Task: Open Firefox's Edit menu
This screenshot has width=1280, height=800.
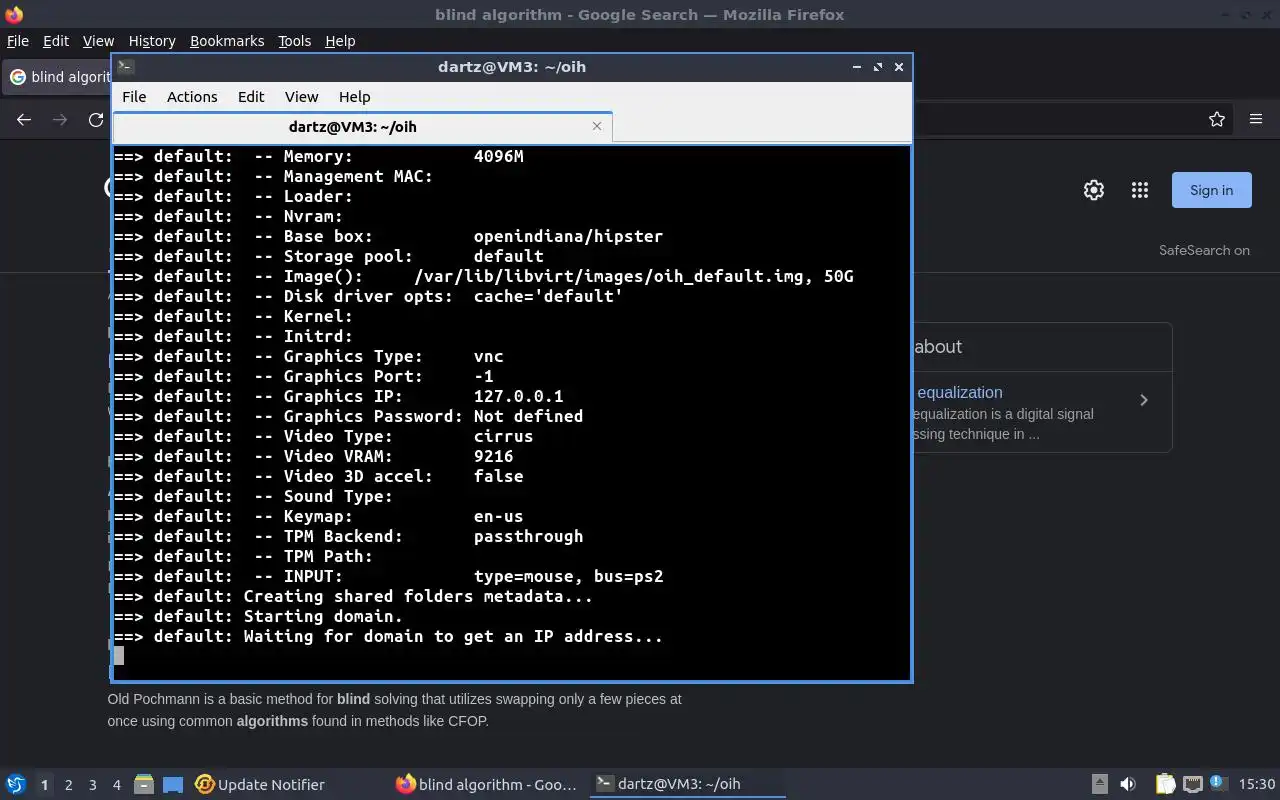Action: point(56,41)
